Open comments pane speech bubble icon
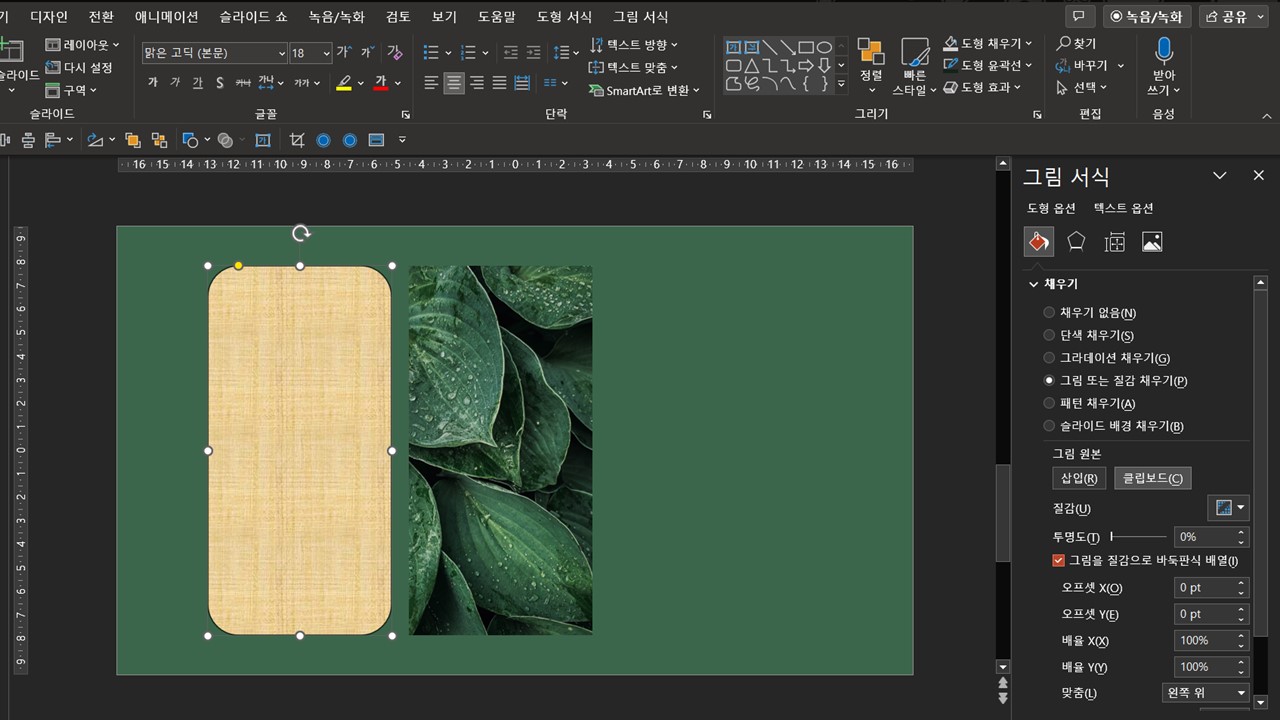This screenshot has width=1280, height=720. click(x=1078, y=17)
